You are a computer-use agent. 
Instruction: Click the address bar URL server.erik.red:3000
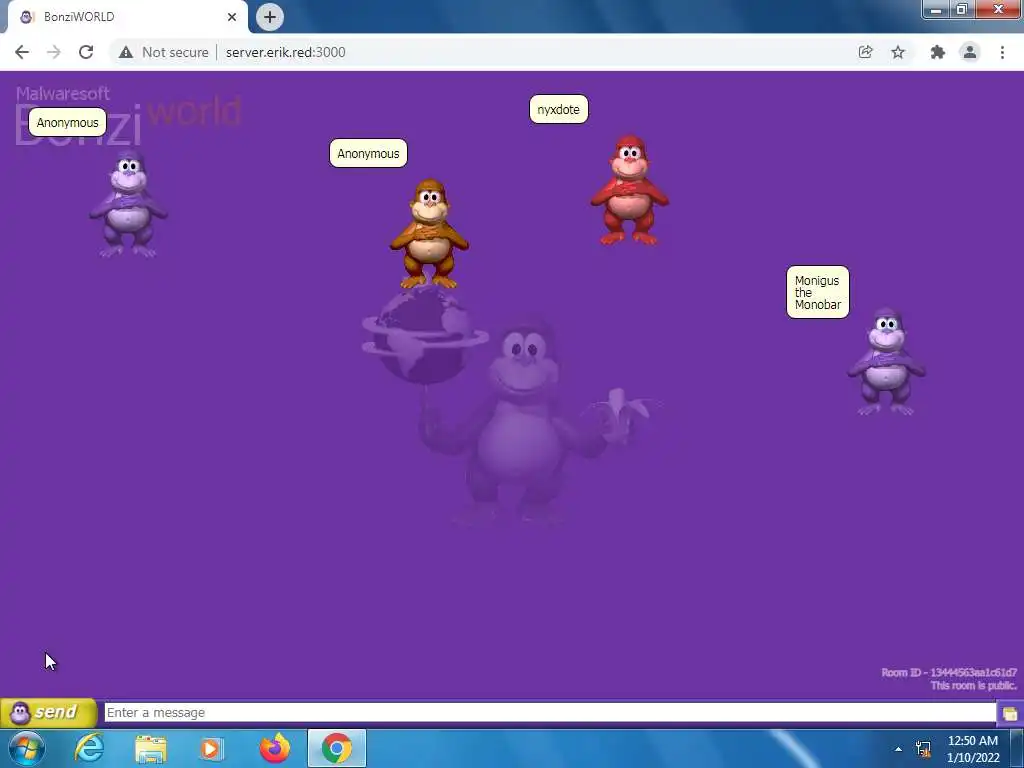pos(285,52)
